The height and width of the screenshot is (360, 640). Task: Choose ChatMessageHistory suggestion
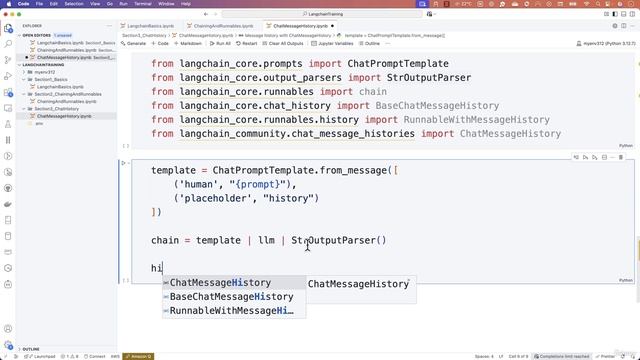234,283
